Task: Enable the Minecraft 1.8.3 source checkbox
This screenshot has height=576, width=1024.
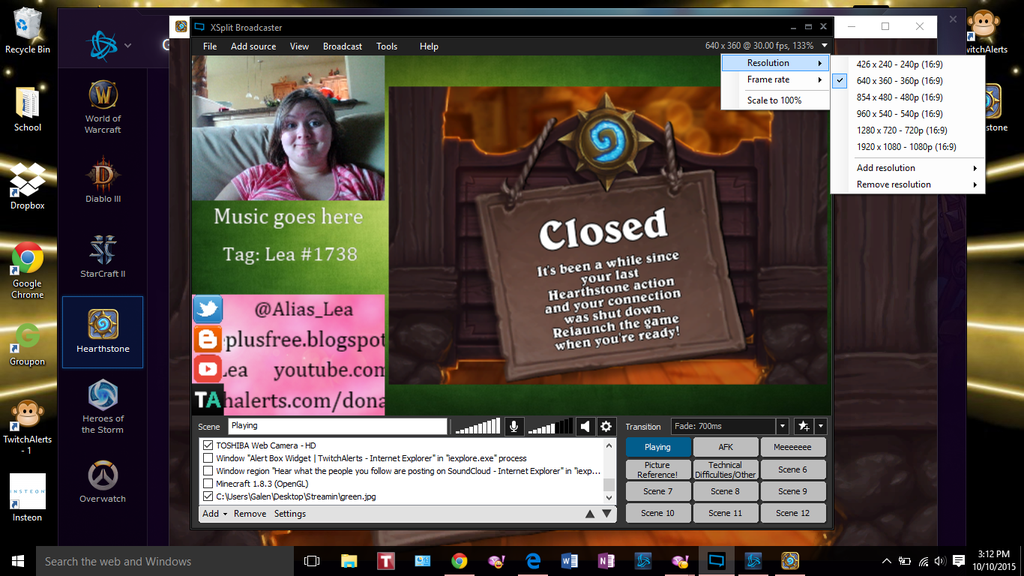Action: (x=208, y=483)
